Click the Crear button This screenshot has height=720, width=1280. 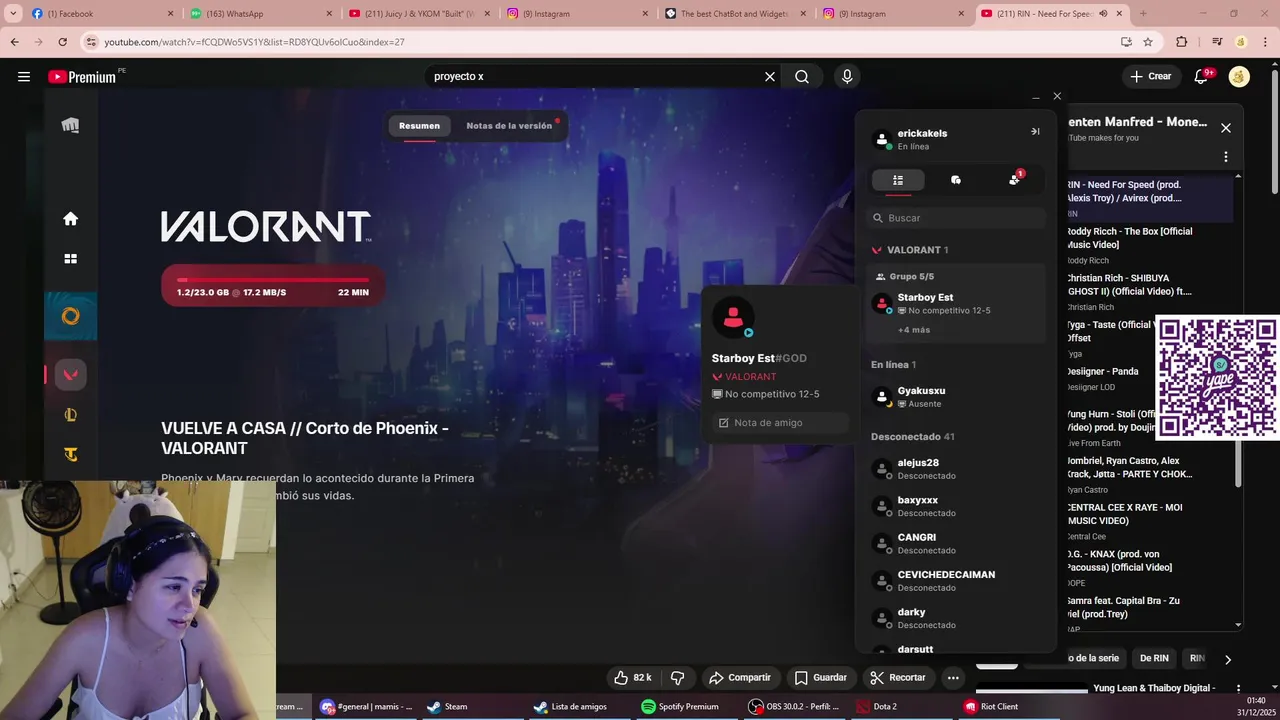click(1150, 77)
